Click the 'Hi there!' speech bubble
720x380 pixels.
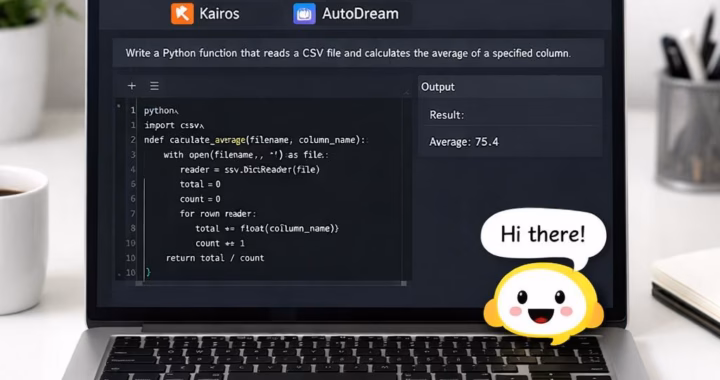point(543,236)
